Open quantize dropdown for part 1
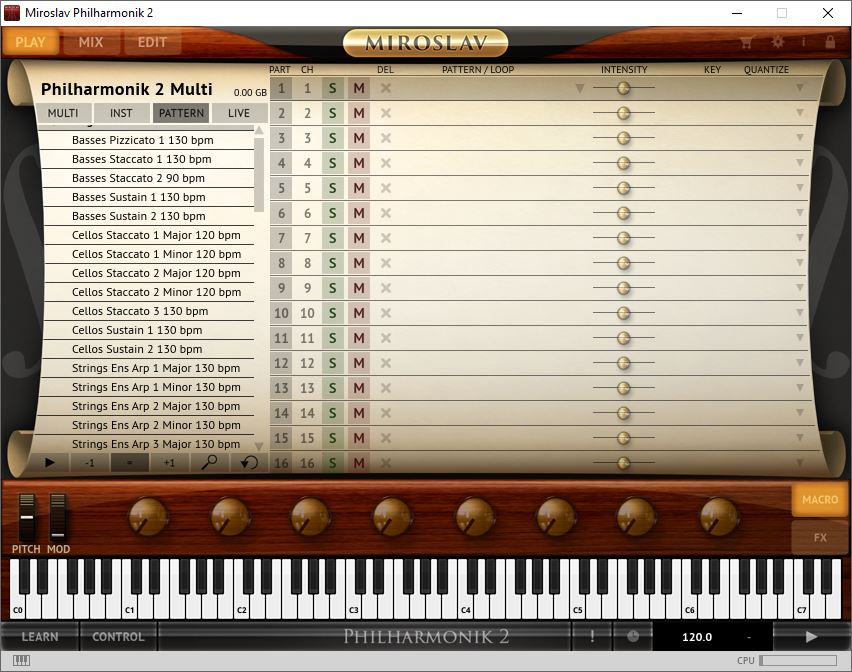Viewport: 852px width, 672px height. tap(800, 88)
